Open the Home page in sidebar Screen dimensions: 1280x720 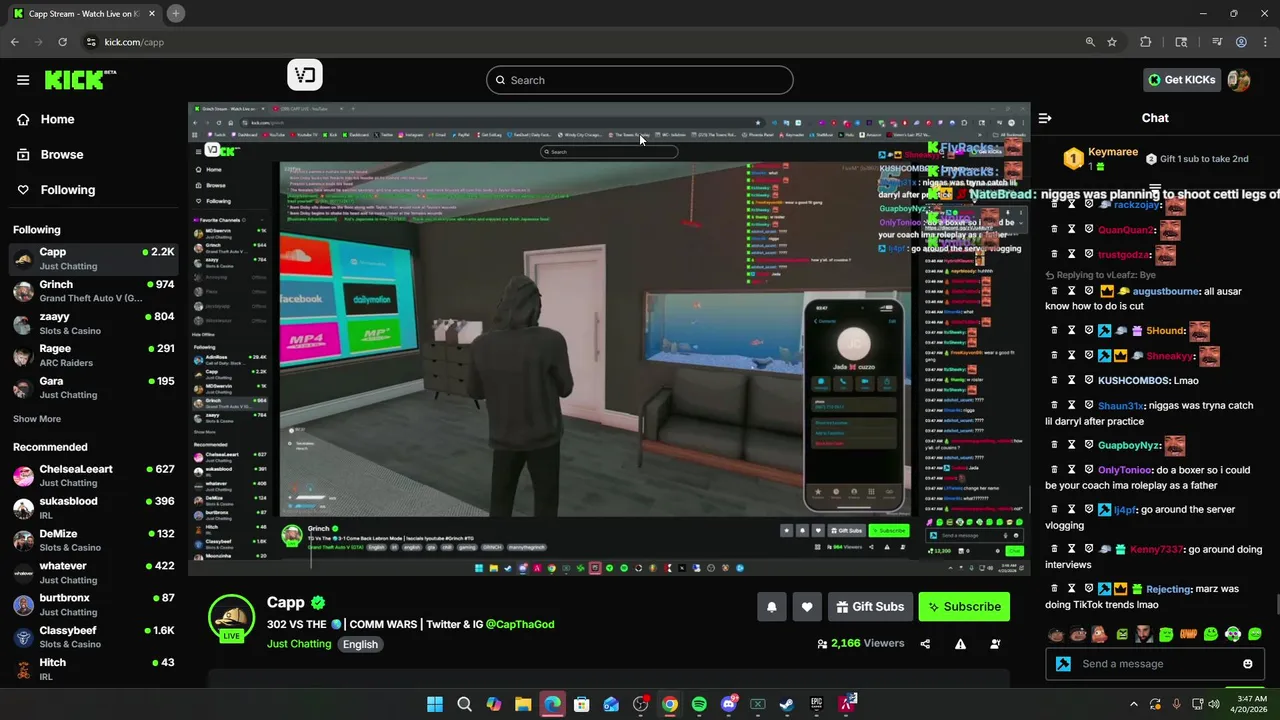(x=57, y=119)
